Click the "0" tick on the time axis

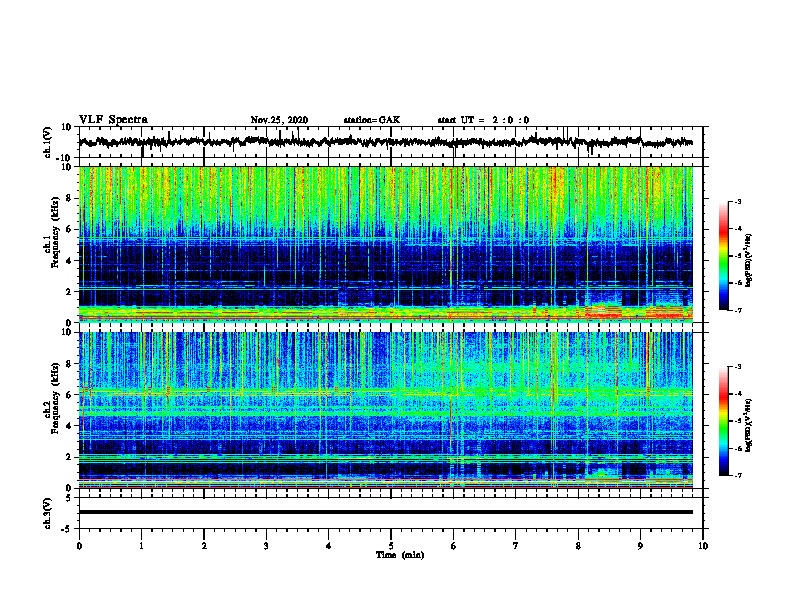[x=79, y=546]
